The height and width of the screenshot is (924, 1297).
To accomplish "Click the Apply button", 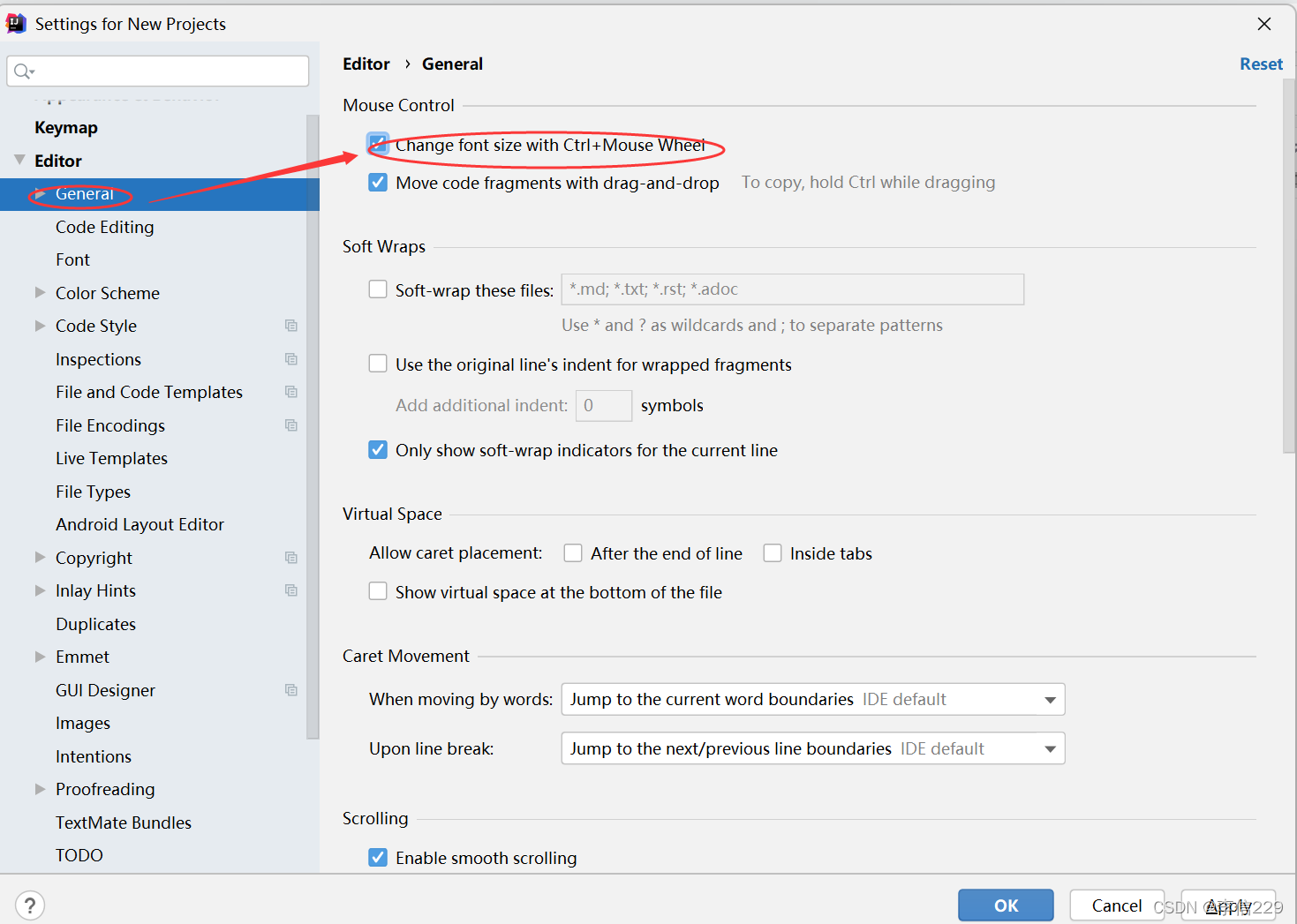I will point(1228,905).
